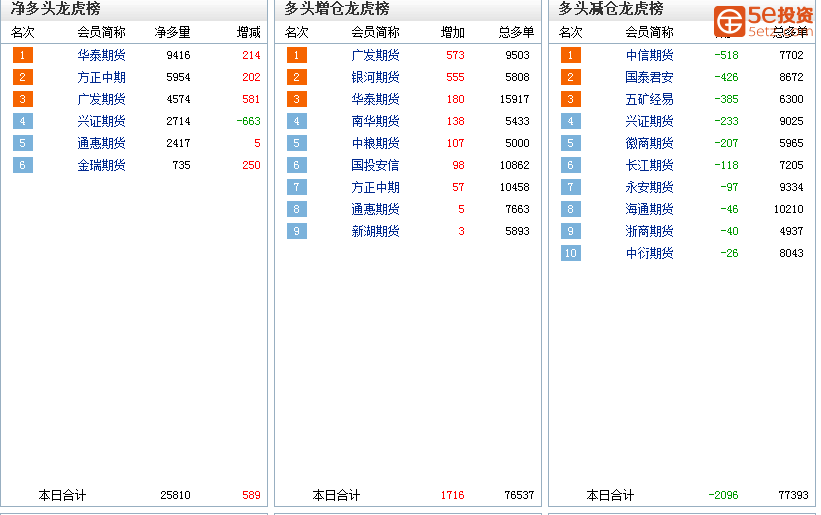Click rank 3 badge beside 五矿经易
This screenshot has width=821, height=515.
[571, 99]
